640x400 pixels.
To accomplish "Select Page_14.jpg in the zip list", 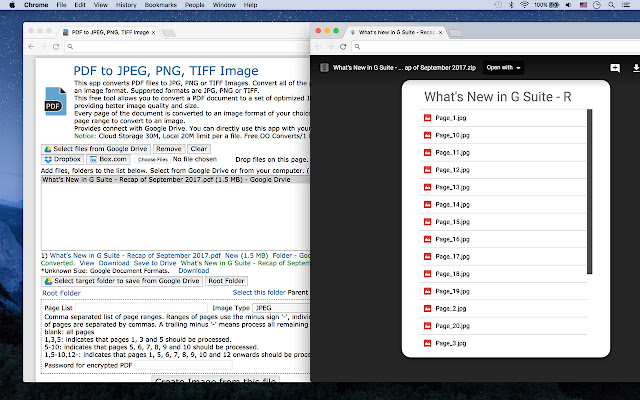I will pyautogui.click(x=503, y=204).
